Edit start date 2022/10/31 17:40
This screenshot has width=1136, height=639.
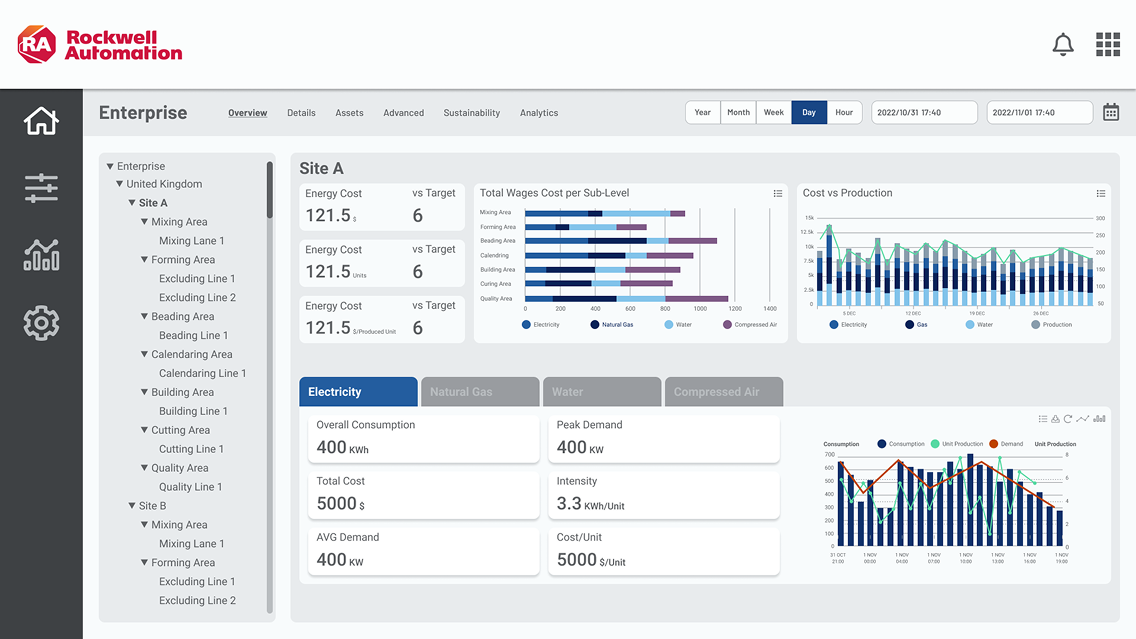click(924, 112)
